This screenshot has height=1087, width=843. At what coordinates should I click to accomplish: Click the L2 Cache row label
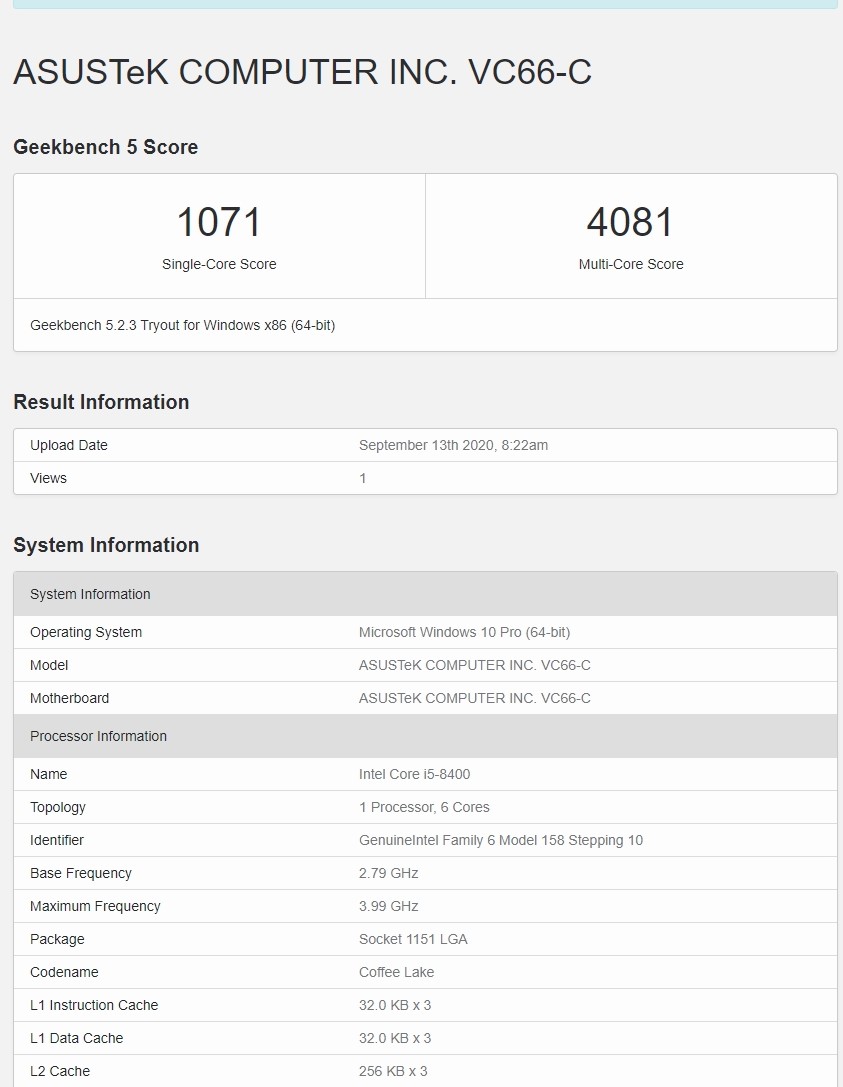[60, 1071]
